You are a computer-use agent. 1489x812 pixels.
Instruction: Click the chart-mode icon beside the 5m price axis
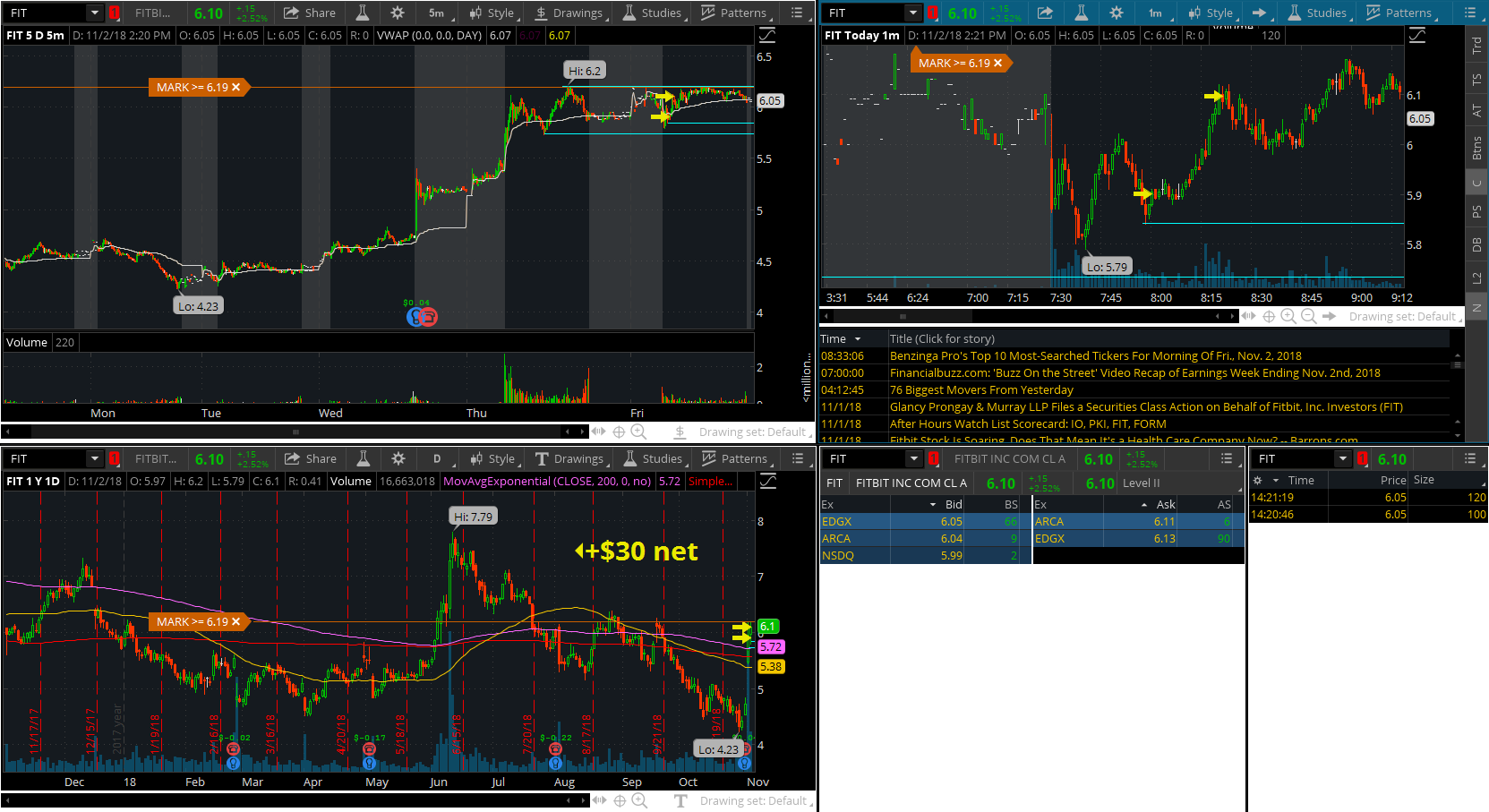pos(767,36)
